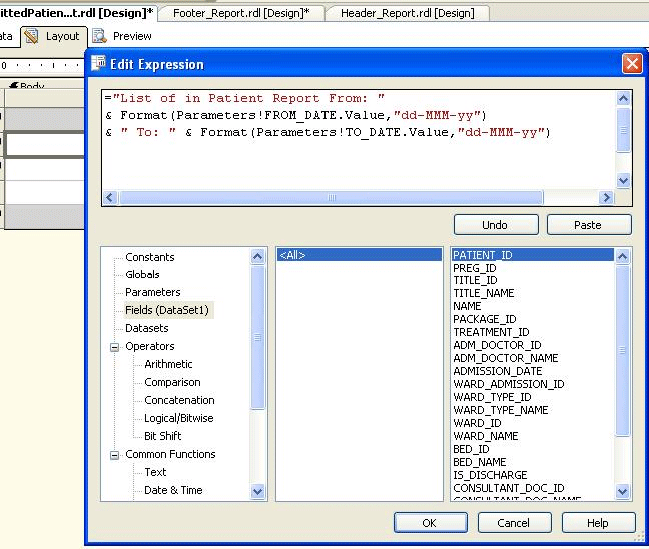The image size is (649, 549).
Task: Open Help for expression editor
Action: (x=598, y=522)
